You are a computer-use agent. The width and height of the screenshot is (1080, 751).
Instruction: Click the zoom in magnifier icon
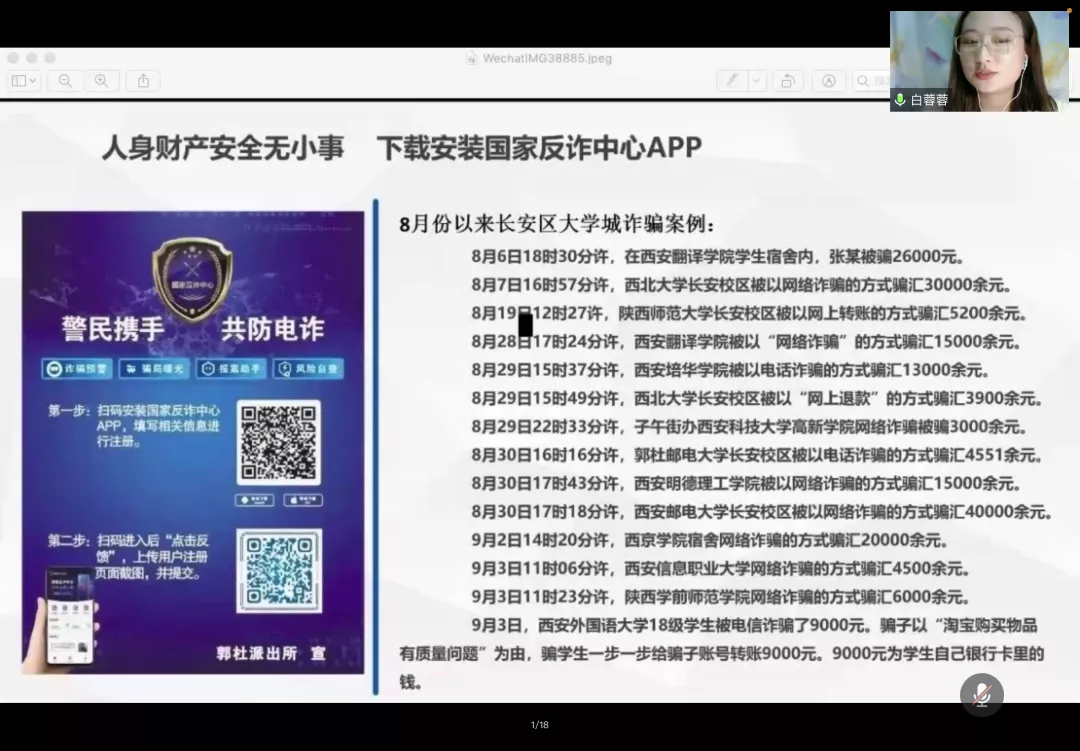point(101,81)
